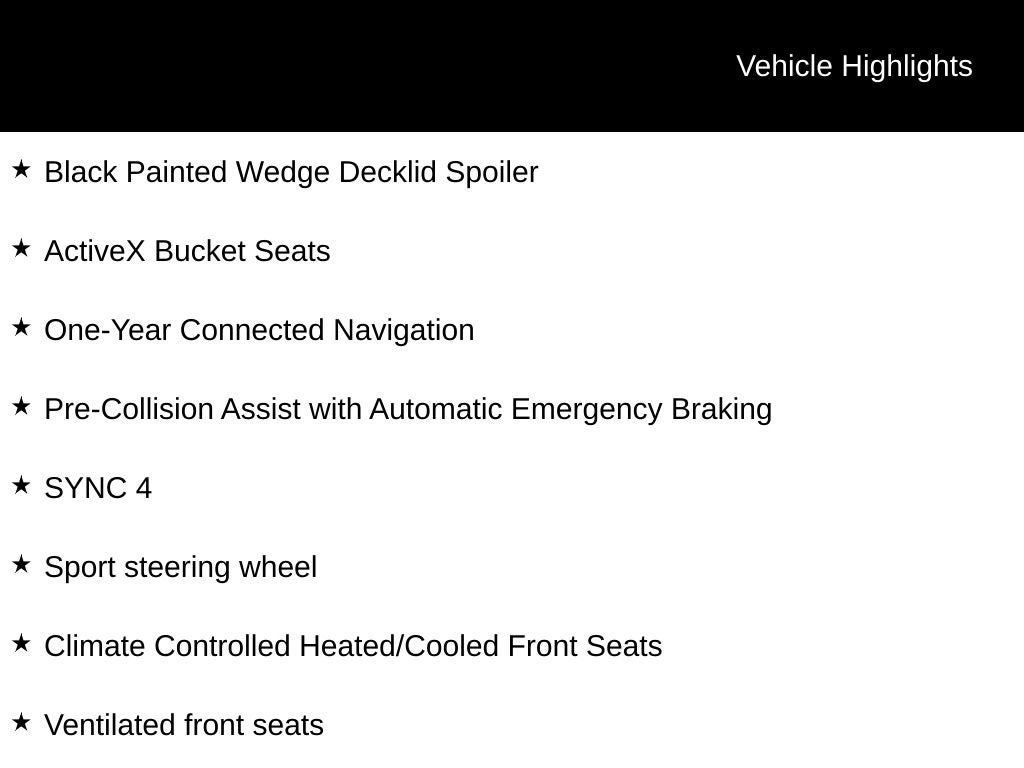Click the star beside Climate Controlled Heated/Cooled Front Seats

tap(21, 644)
